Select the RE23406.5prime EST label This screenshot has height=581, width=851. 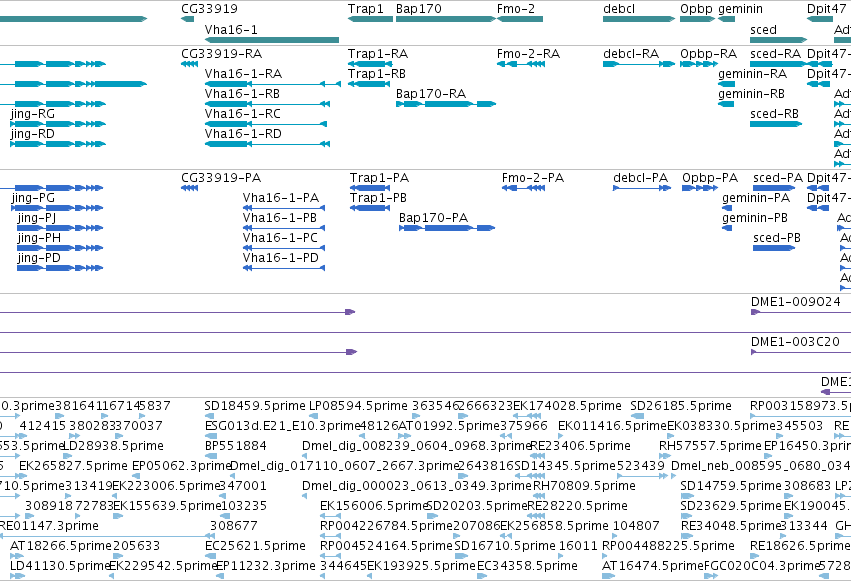pos(580,446)
